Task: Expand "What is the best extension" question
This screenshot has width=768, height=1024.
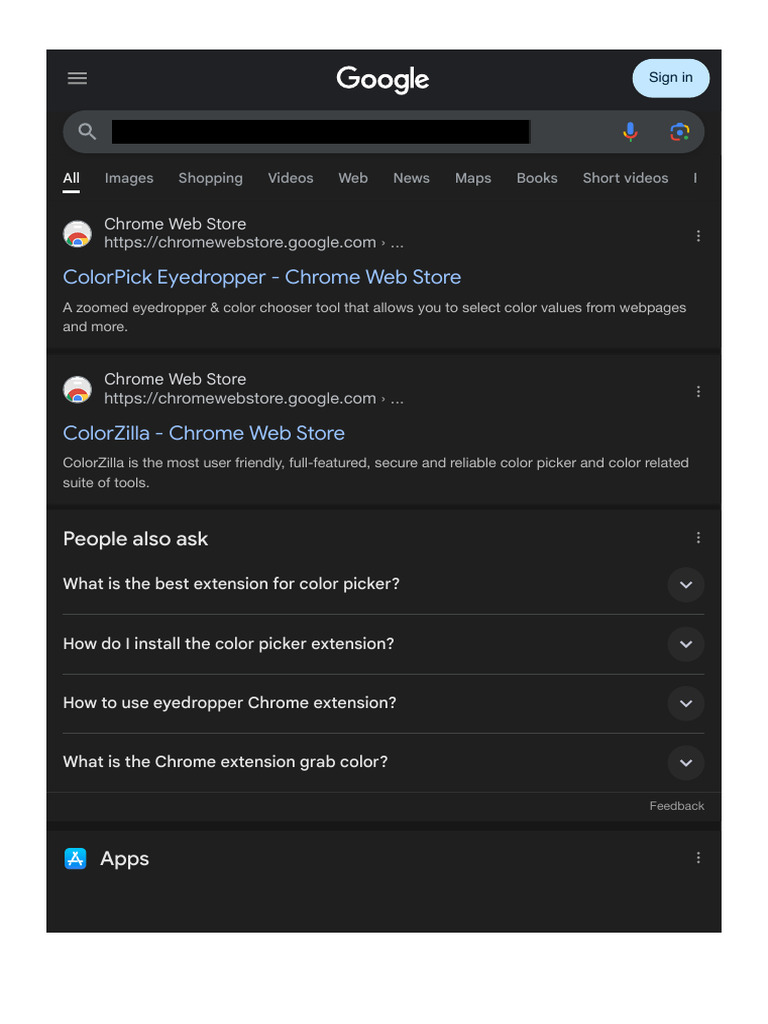Action: pos(685,585)
